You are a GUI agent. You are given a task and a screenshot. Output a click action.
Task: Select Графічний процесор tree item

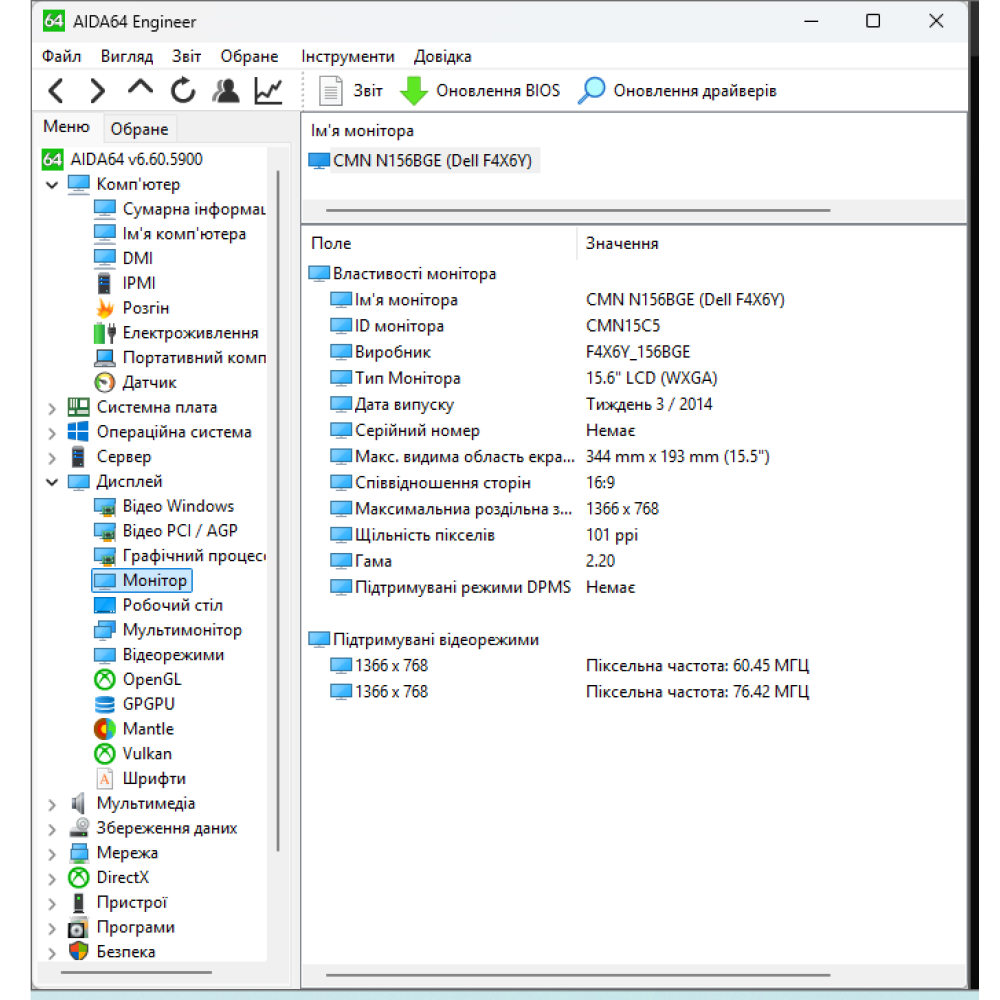tap(179, 555)
